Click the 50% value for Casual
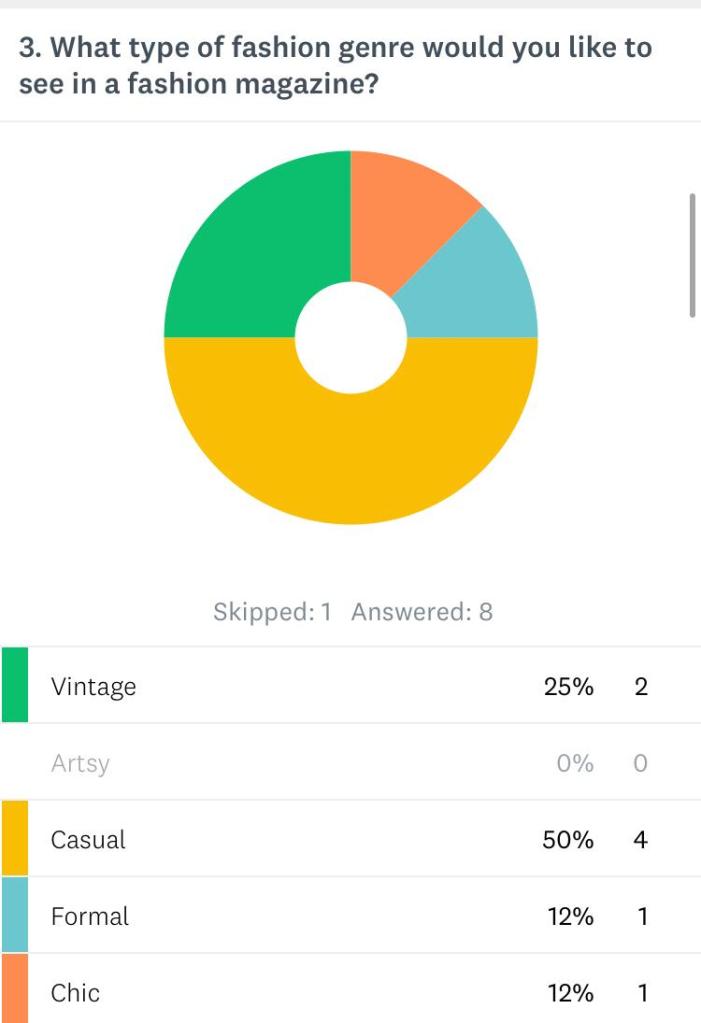Screen dimensions: 701x1023 click(x=568, y=840)
